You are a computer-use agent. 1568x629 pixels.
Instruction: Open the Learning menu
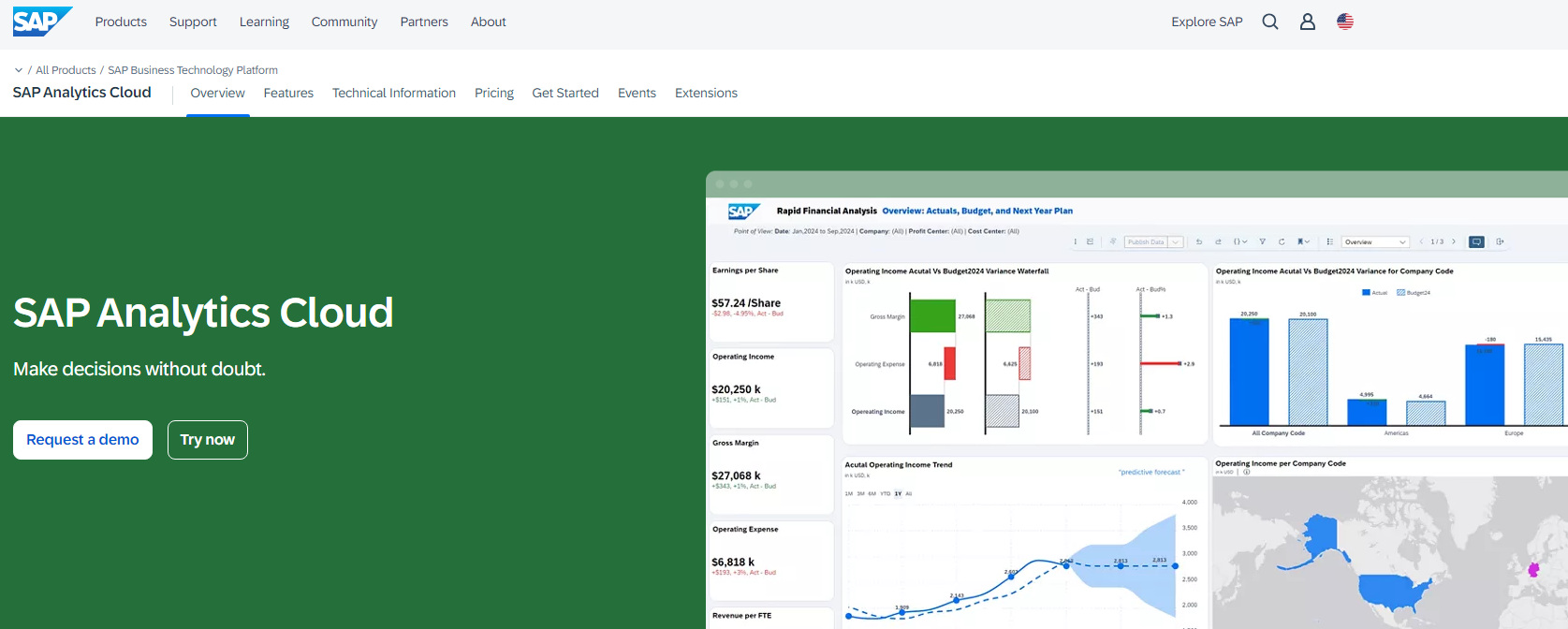[x=264, y=22]
